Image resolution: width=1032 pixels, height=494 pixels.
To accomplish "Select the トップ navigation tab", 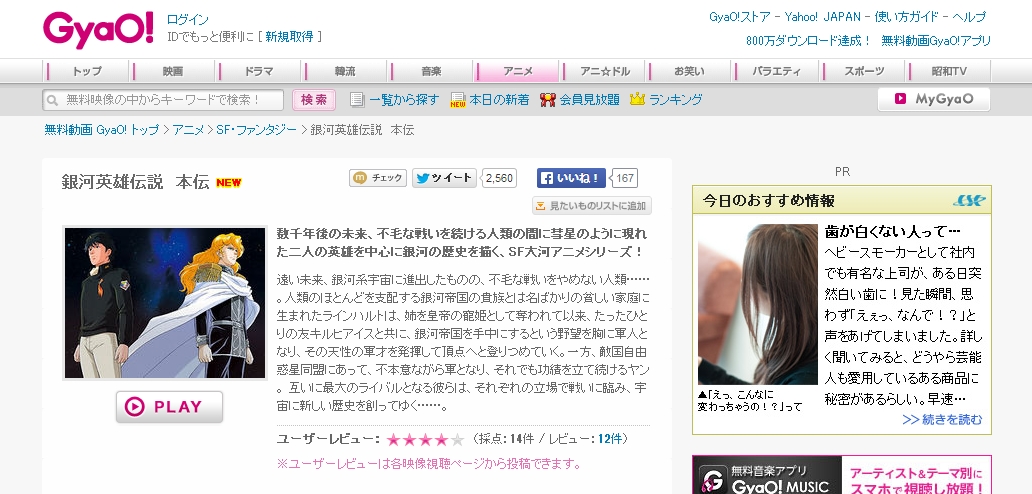I will [88, 71].
